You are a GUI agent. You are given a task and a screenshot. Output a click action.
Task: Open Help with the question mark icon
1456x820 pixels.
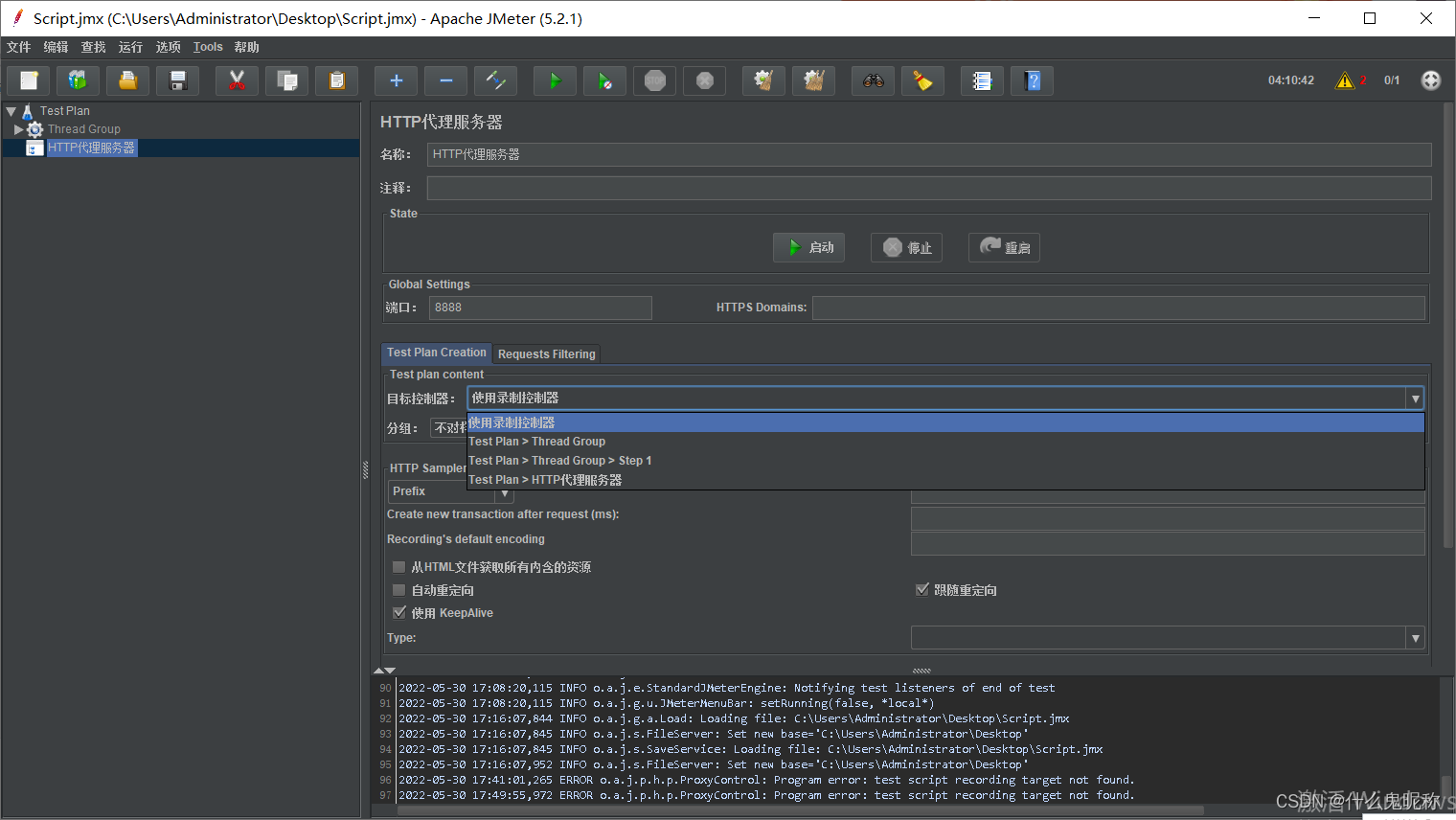coord(1033,80)
